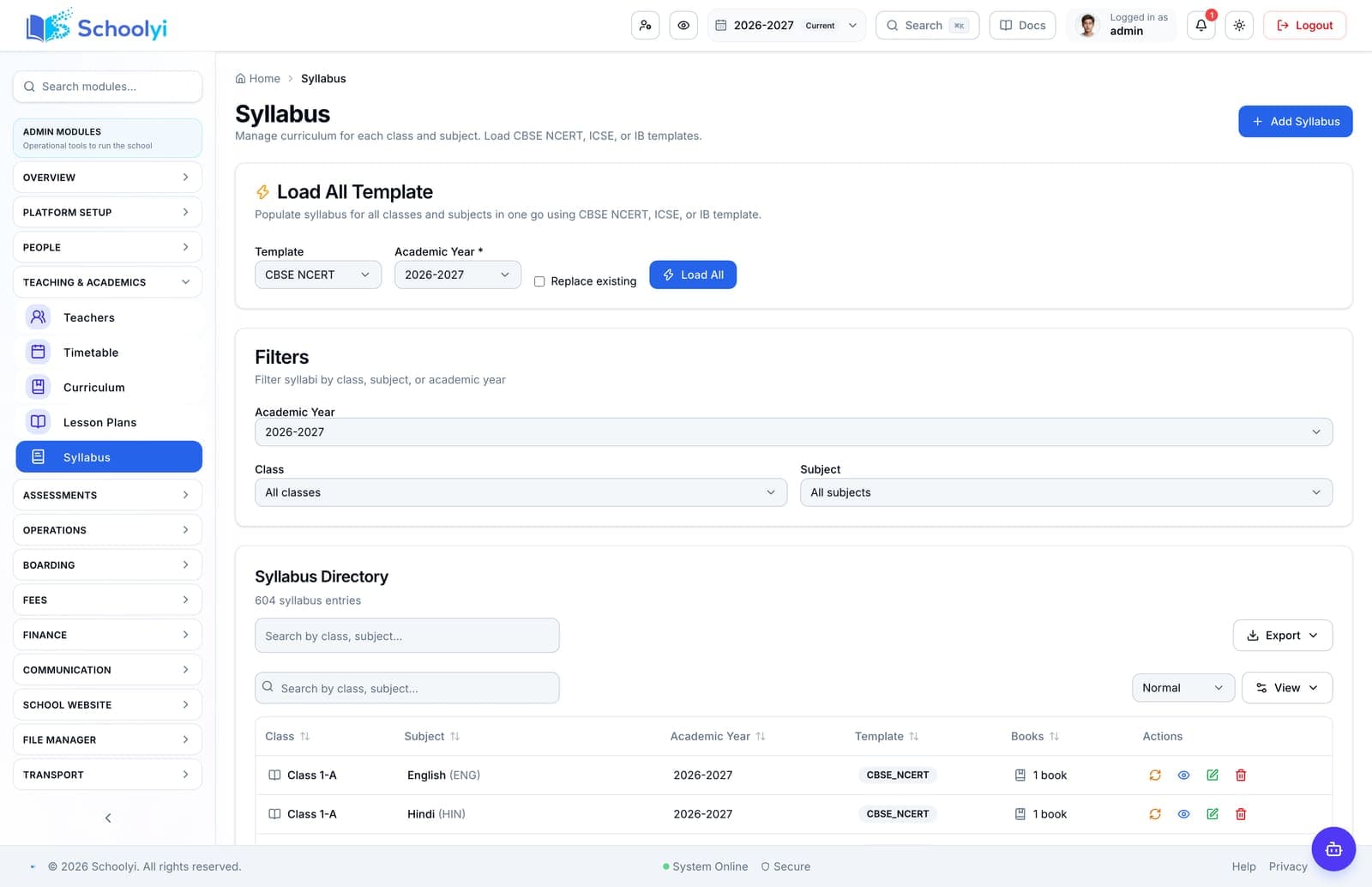Expand the ASSESSMENTS sidebar section
This screenshot has width=1372, height=887.
pos(107,495)
